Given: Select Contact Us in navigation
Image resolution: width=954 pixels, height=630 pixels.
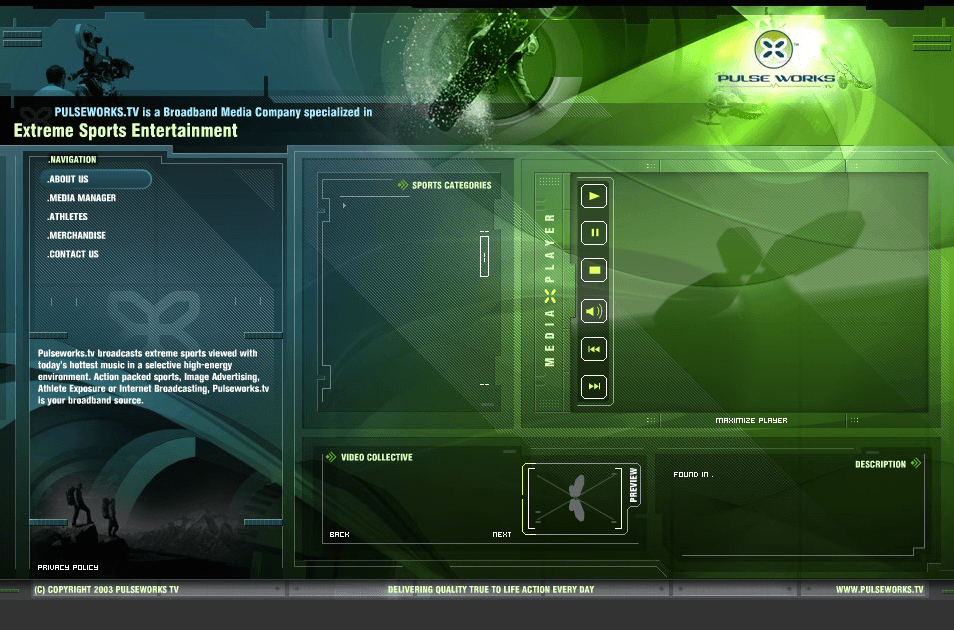Looking at the screenshot, I should 73,254.
